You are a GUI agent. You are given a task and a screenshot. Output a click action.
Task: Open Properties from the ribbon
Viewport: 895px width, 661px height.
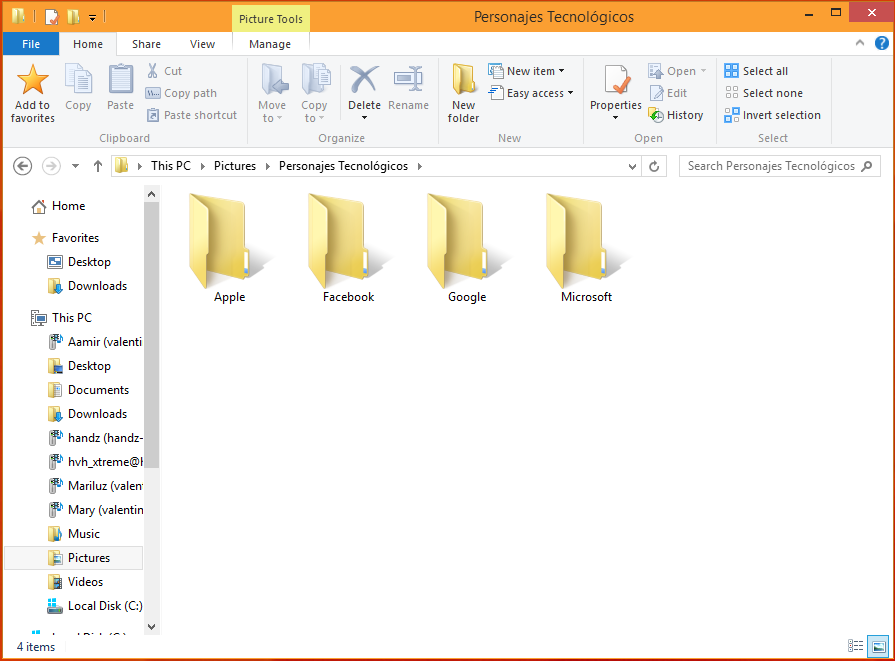[615, 80]
